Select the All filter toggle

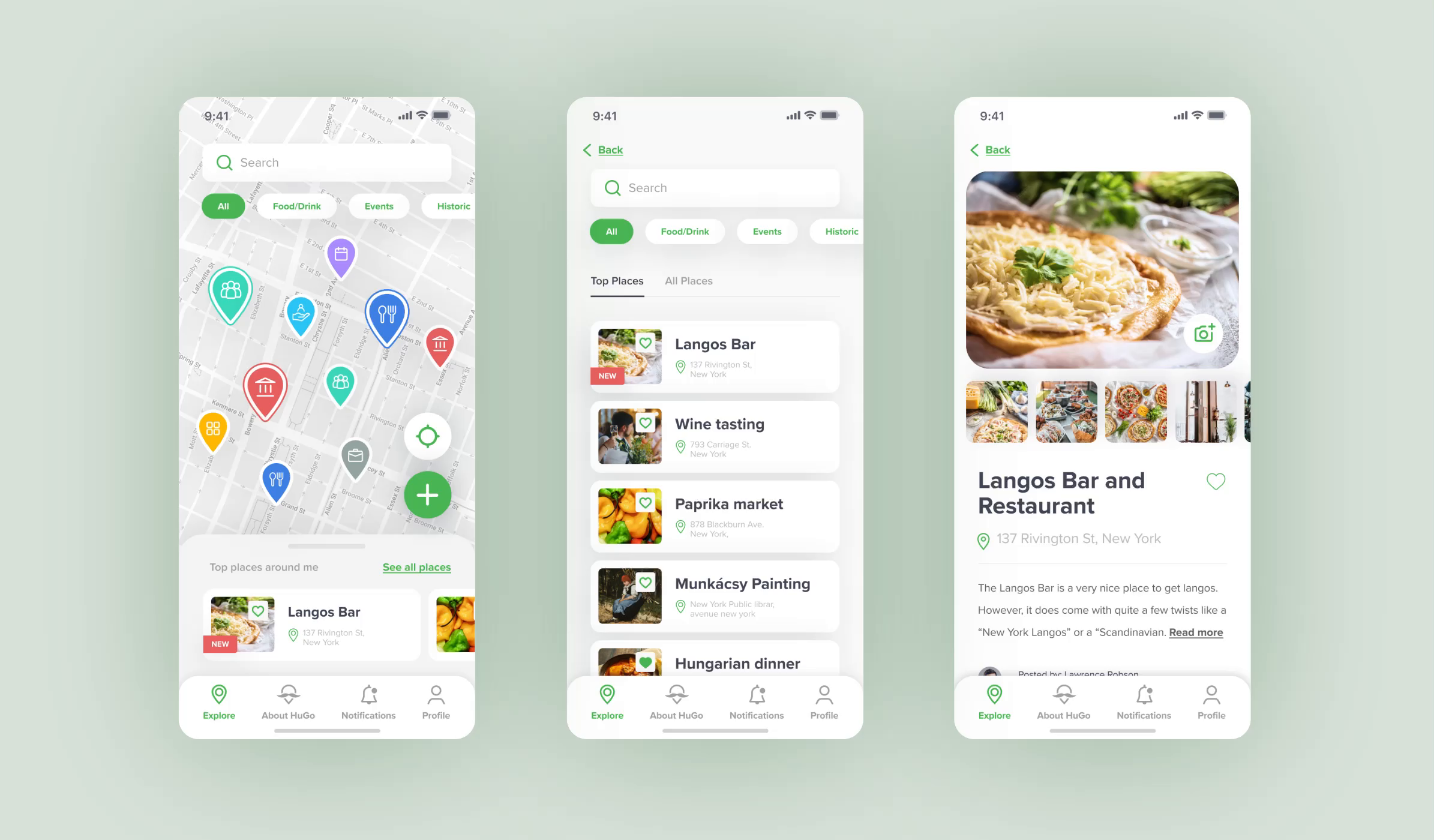[x=223, y=206]
